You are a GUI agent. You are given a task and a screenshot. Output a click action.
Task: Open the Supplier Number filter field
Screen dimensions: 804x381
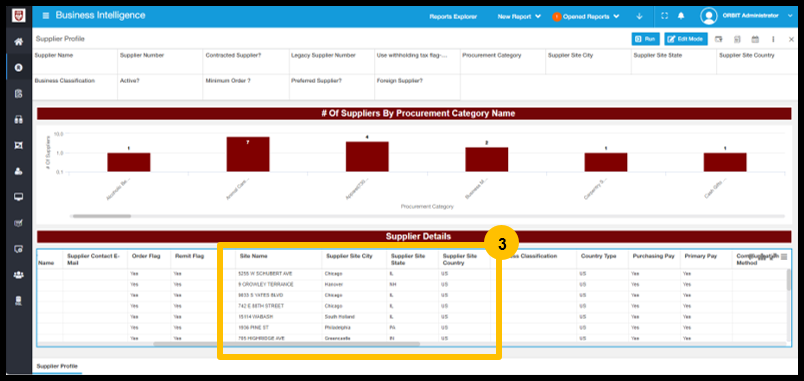pyautogui.click(x=160, y=62)
